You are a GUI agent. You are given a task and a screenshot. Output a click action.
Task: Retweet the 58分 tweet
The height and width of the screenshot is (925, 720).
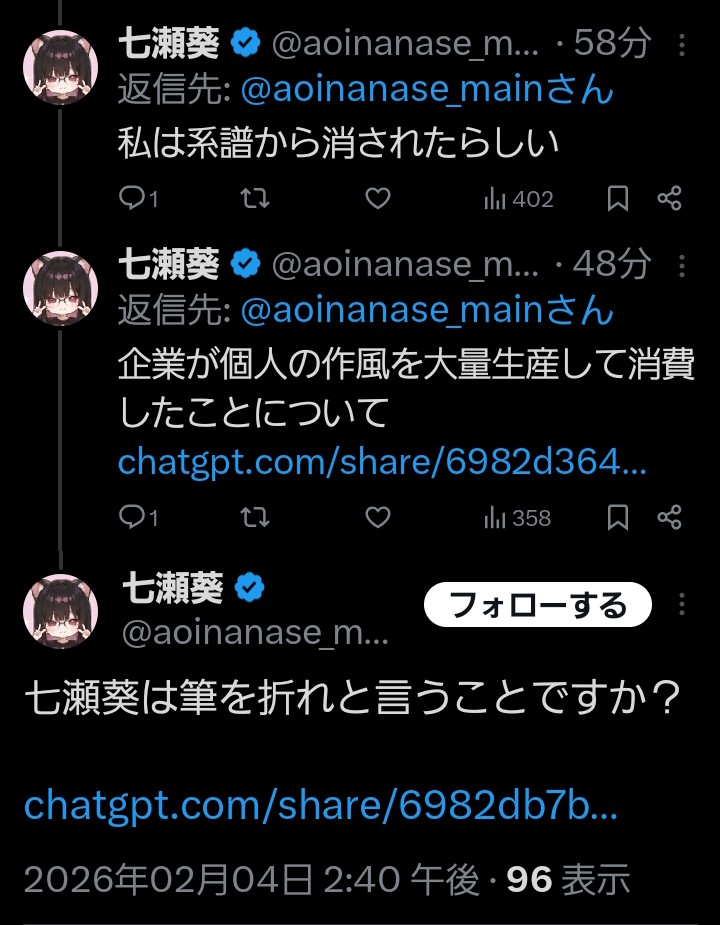[256, 199]
